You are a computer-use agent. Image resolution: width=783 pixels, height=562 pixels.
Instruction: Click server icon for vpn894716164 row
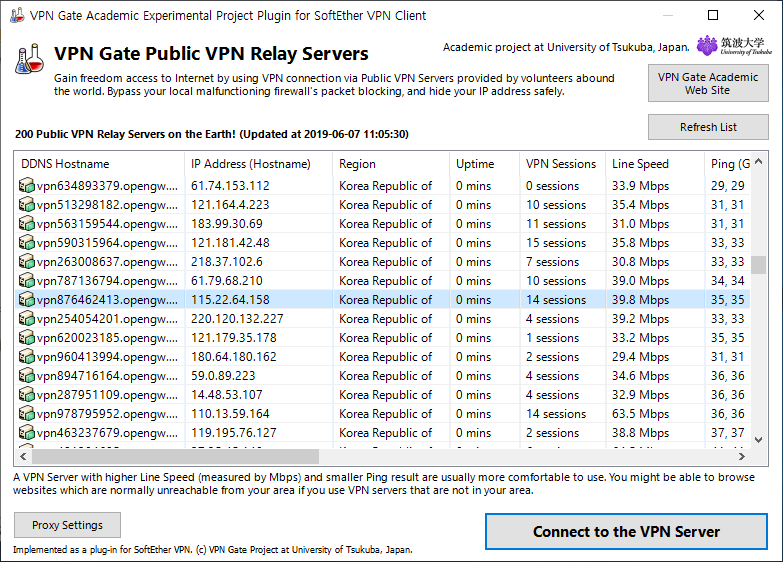click(x=26, y=376)
